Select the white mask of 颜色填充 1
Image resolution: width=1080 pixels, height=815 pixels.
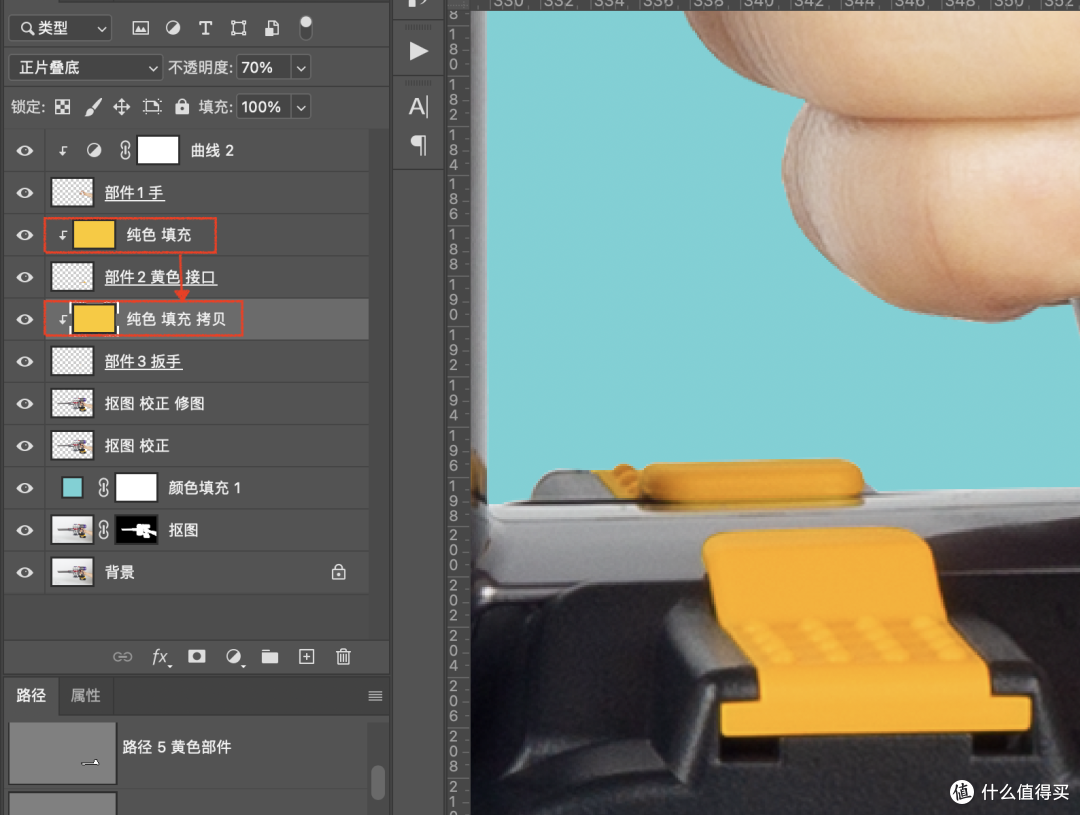point(136,488)
